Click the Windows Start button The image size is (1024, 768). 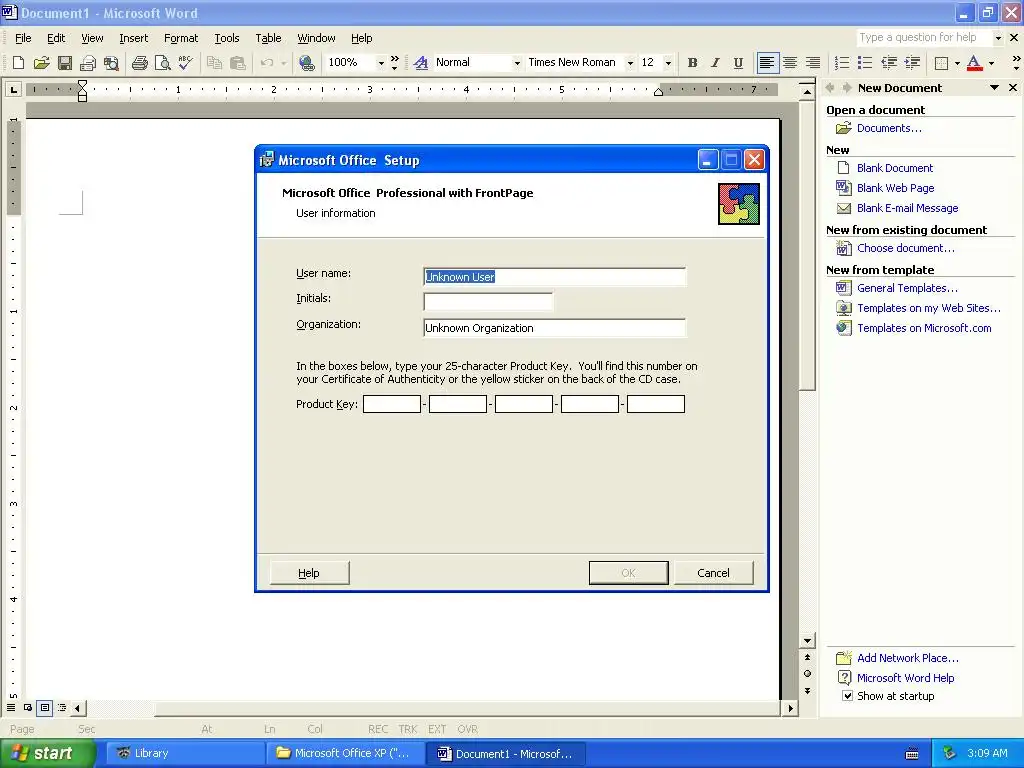(x=47, y=754)
